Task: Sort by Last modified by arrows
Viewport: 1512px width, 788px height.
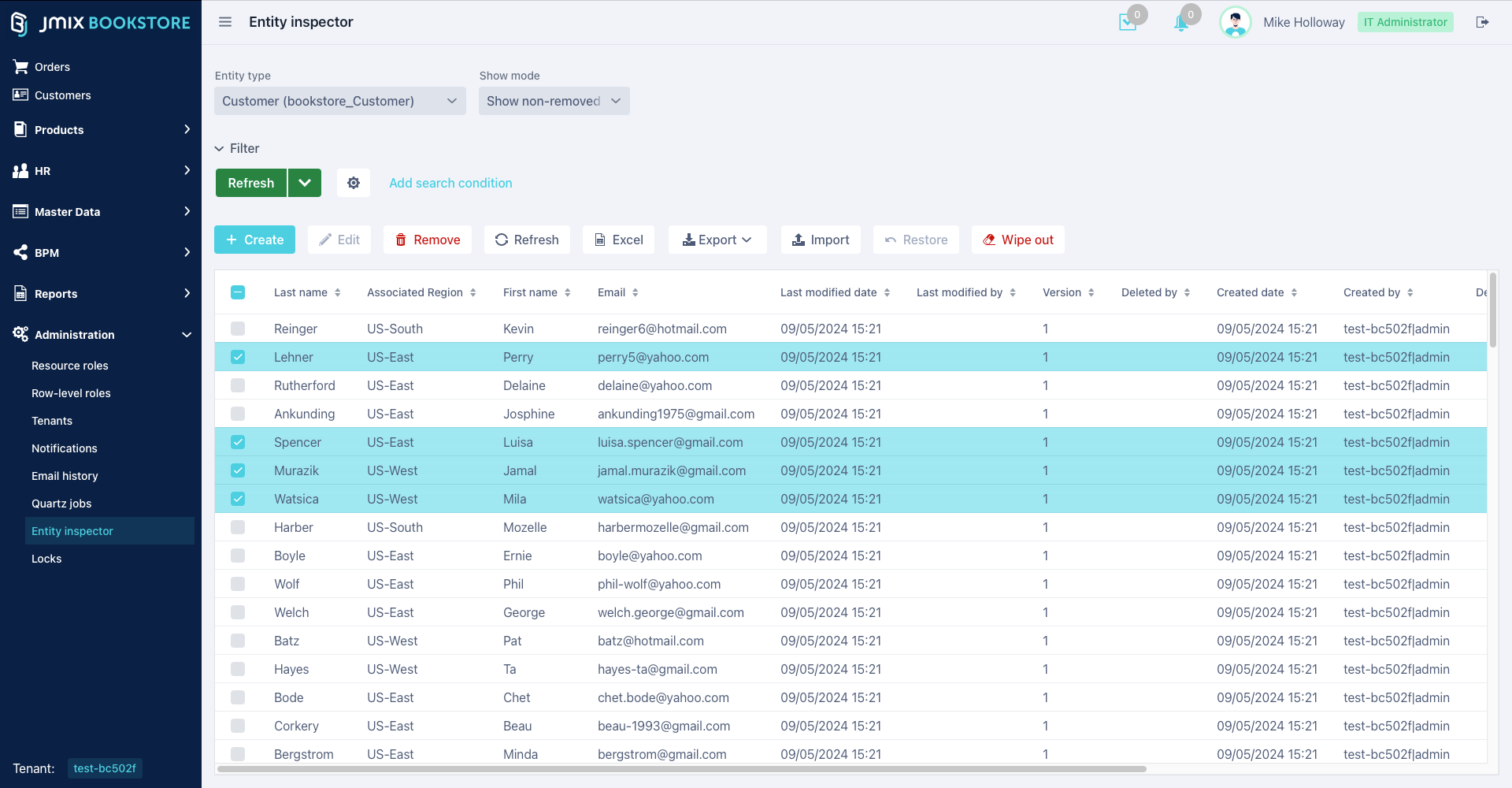Action: [x=1013, y=292]
